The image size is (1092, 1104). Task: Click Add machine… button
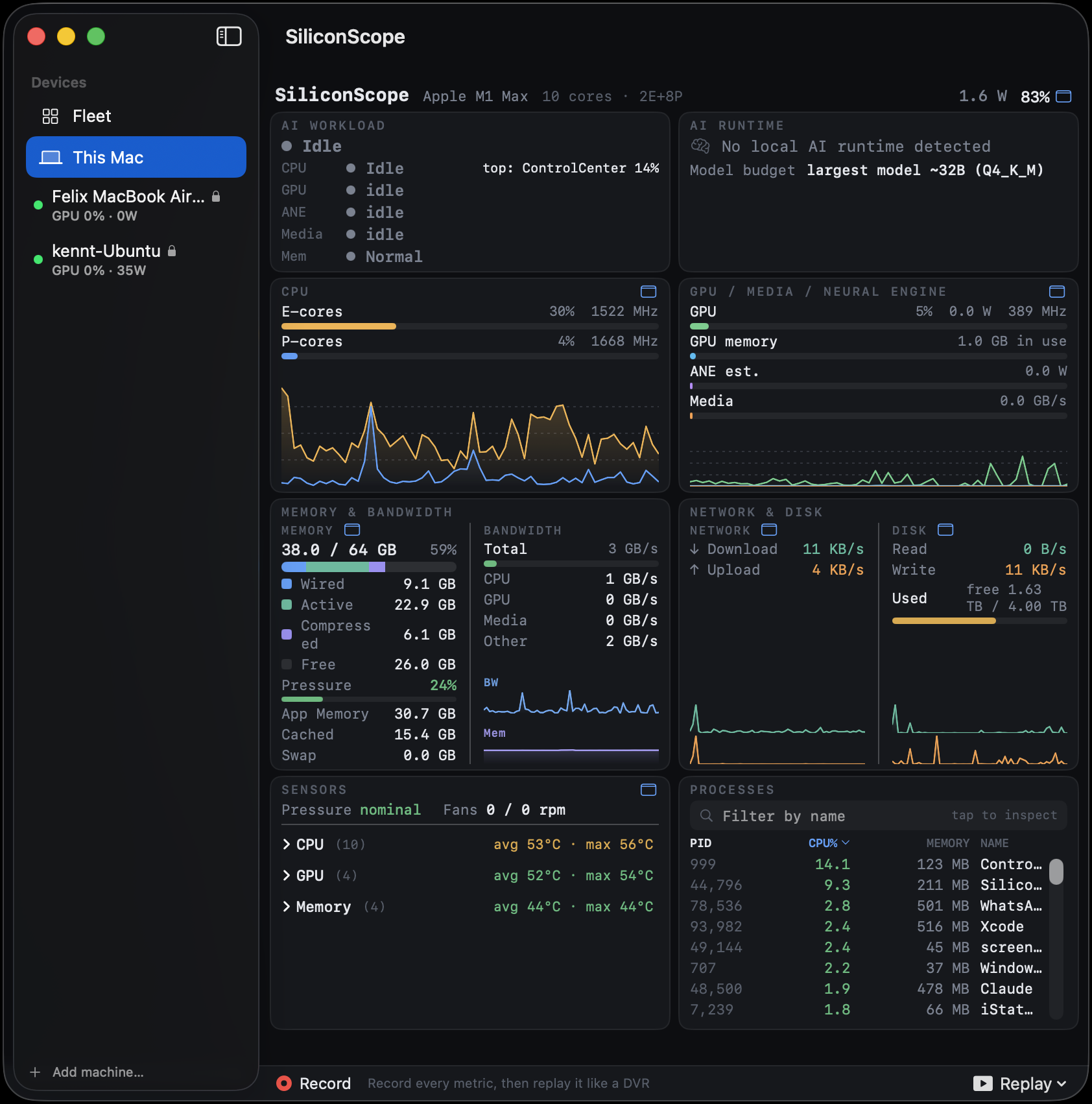coord(87,1072)
